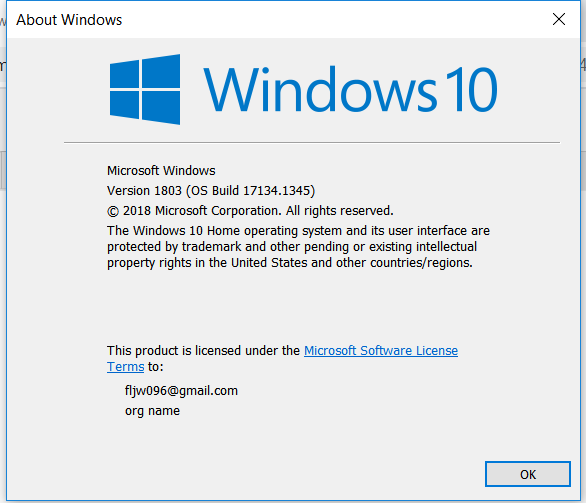Click the "Microsoft Windows" text line

pyautogui.click(x=161, y=170)
